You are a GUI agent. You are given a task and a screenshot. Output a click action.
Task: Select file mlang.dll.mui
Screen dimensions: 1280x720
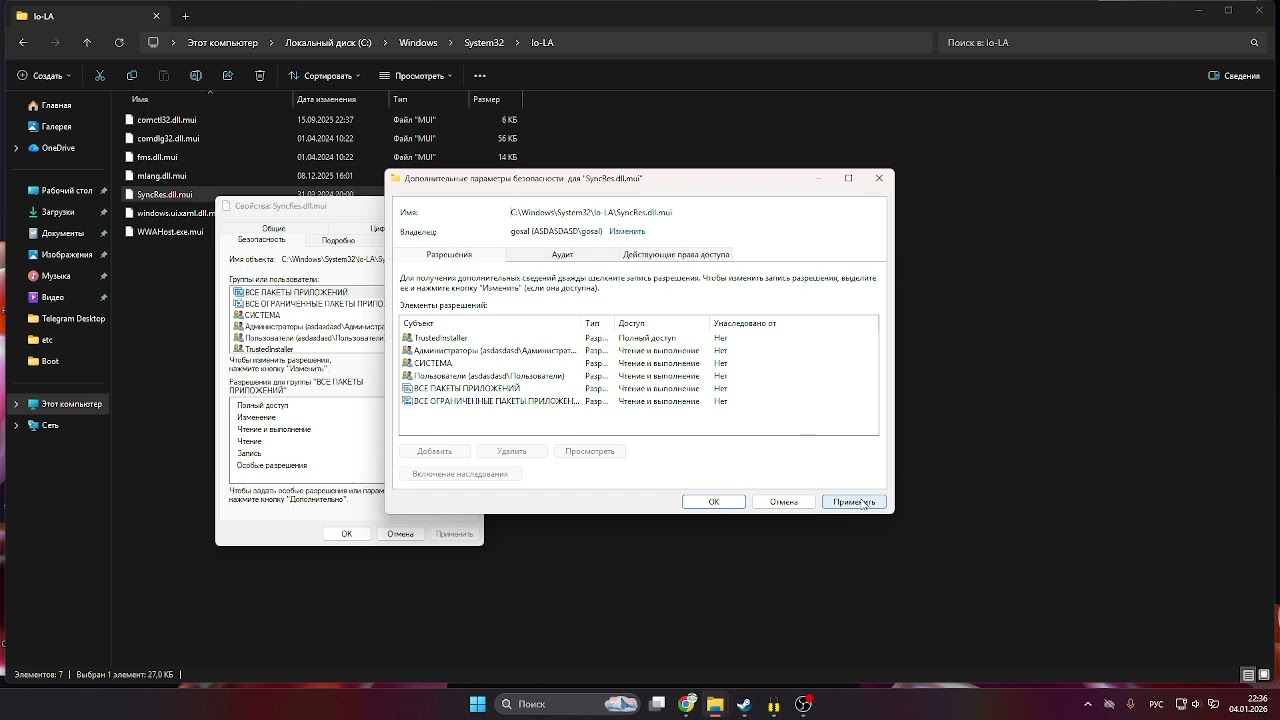click(x=161, y=176)
